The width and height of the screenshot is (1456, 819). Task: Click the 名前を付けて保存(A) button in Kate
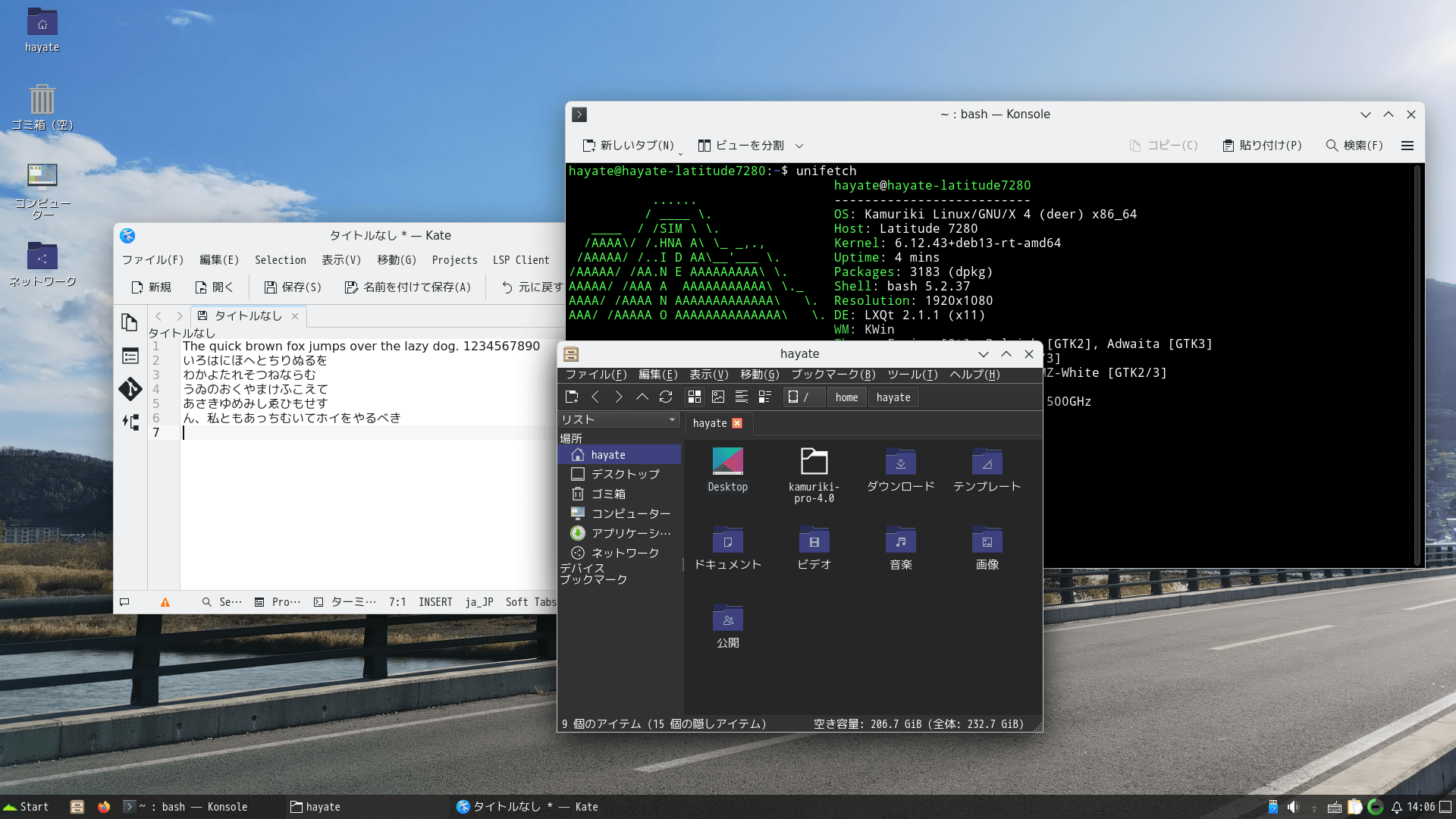coord(408,287)
